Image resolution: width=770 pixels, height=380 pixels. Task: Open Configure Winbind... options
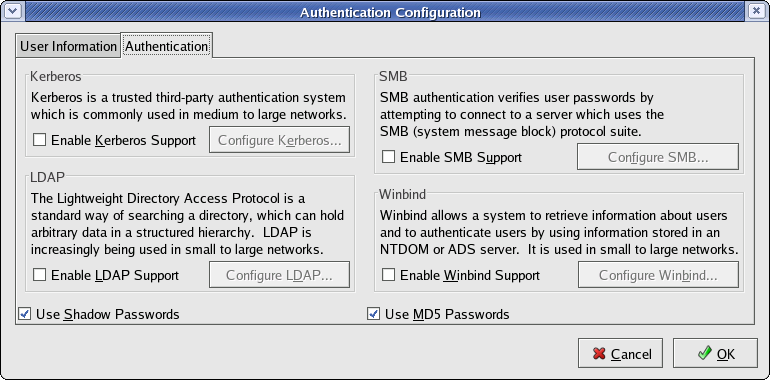pyautogui.click(x=658, y=275)
